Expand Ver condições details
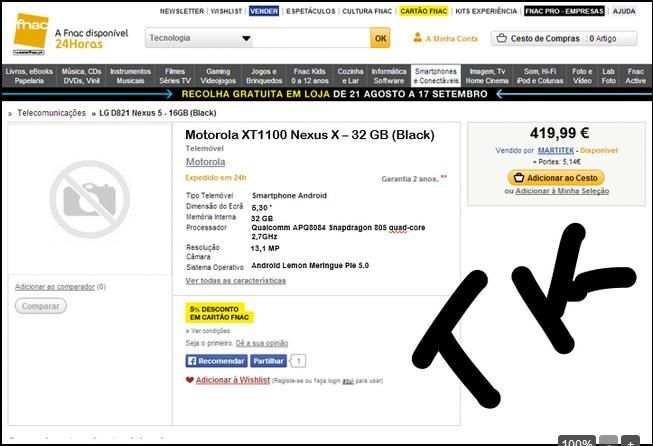This screenshot has width=653, height=446. [208, 331]
